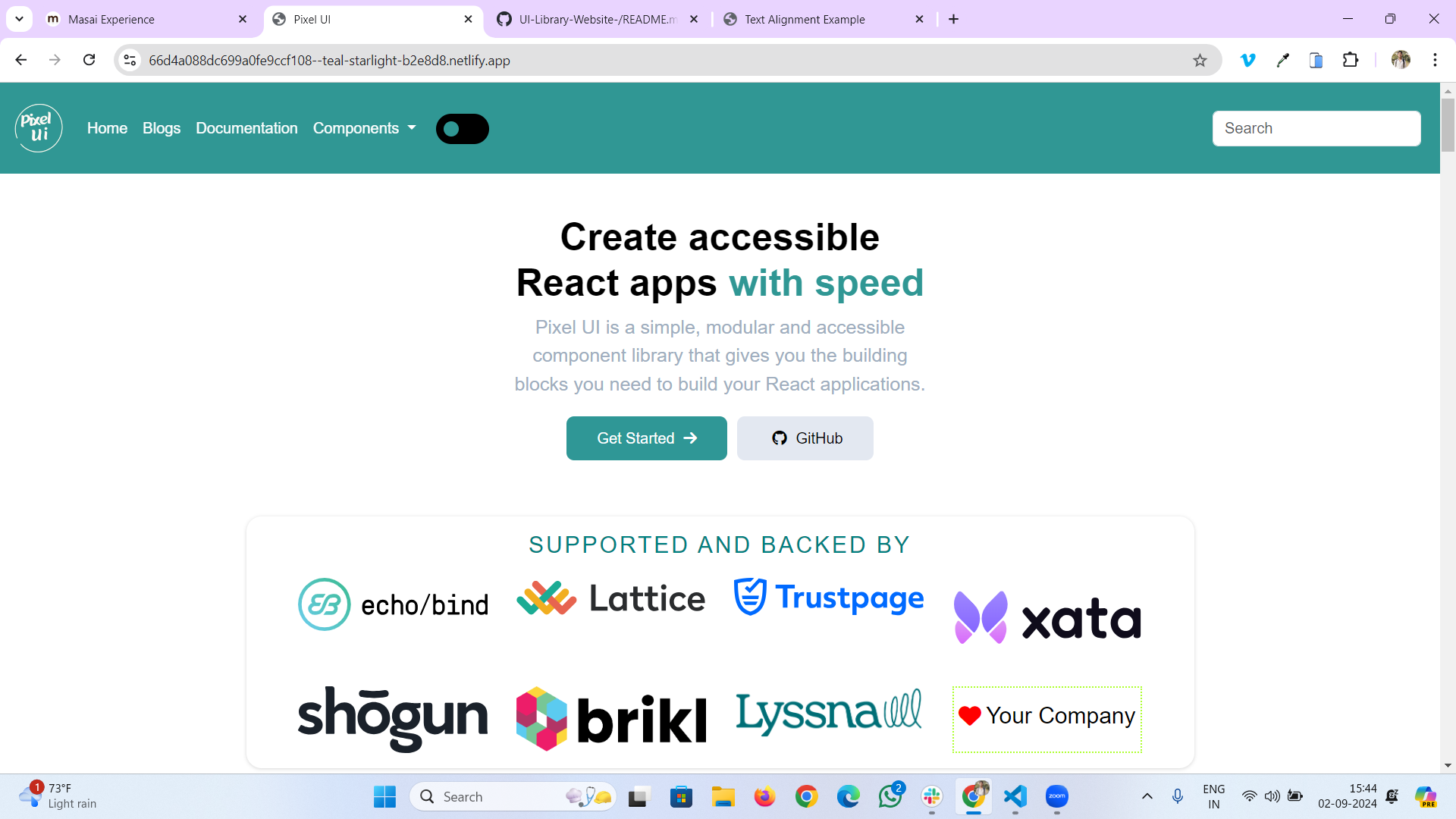Reload the current page
The width and height of the screenshot is (1456, 819).
pyautogui.click(x=89, y=60)
